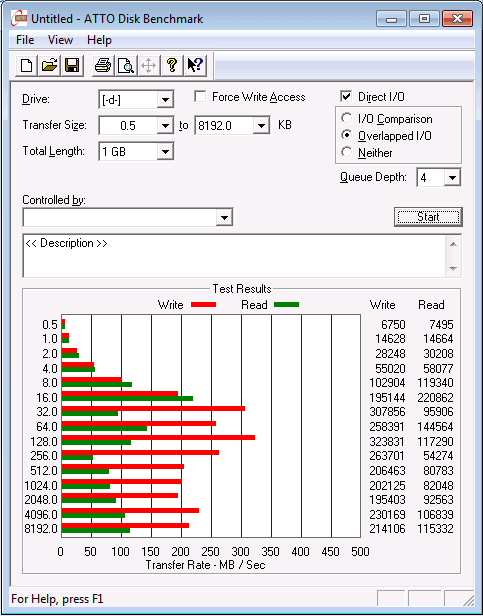The width and height of the screenshot is (483, 616).
Task: Open the File menu
Action: (25, 40)
